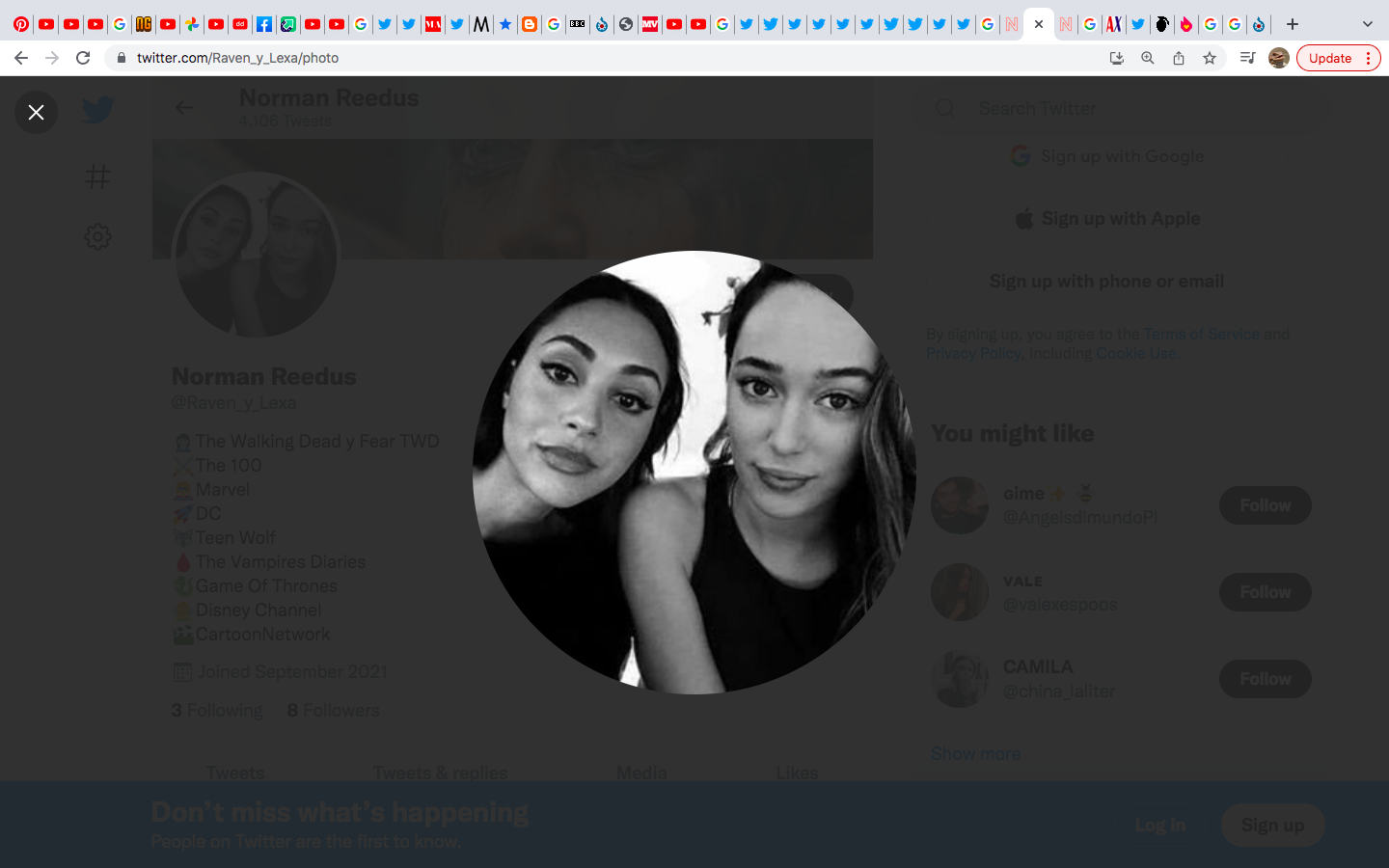
Task: Follow the CAMILA account
Action: pos(1265,679)
